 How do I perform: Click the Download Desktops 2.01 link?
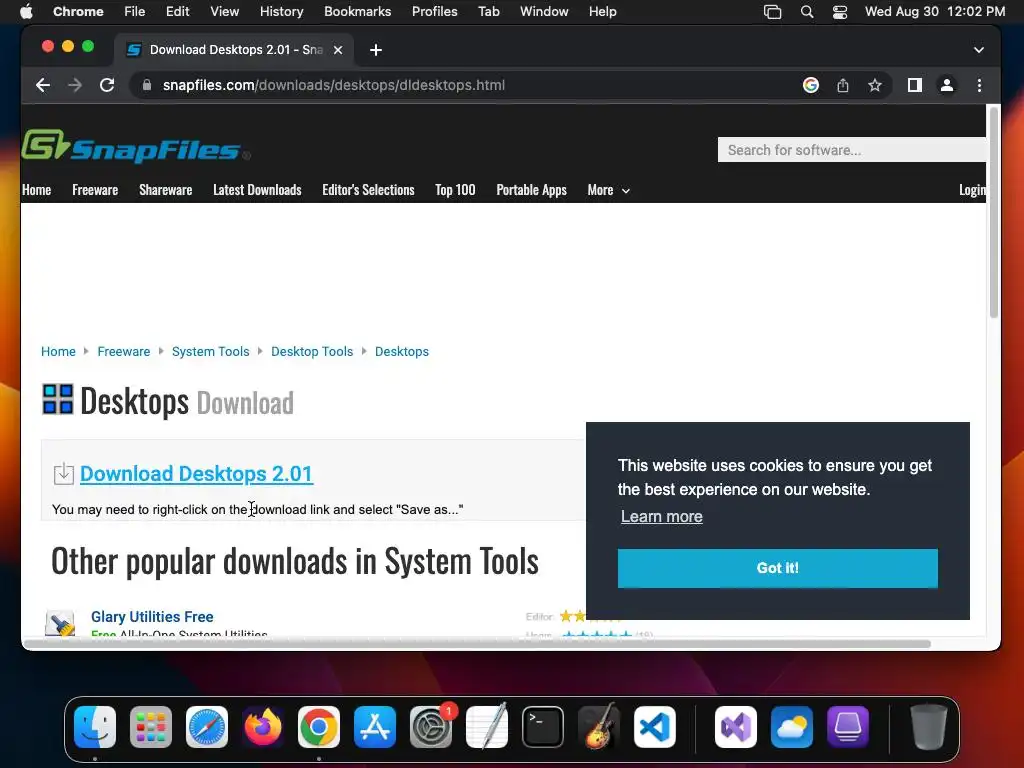click(197, 473)
